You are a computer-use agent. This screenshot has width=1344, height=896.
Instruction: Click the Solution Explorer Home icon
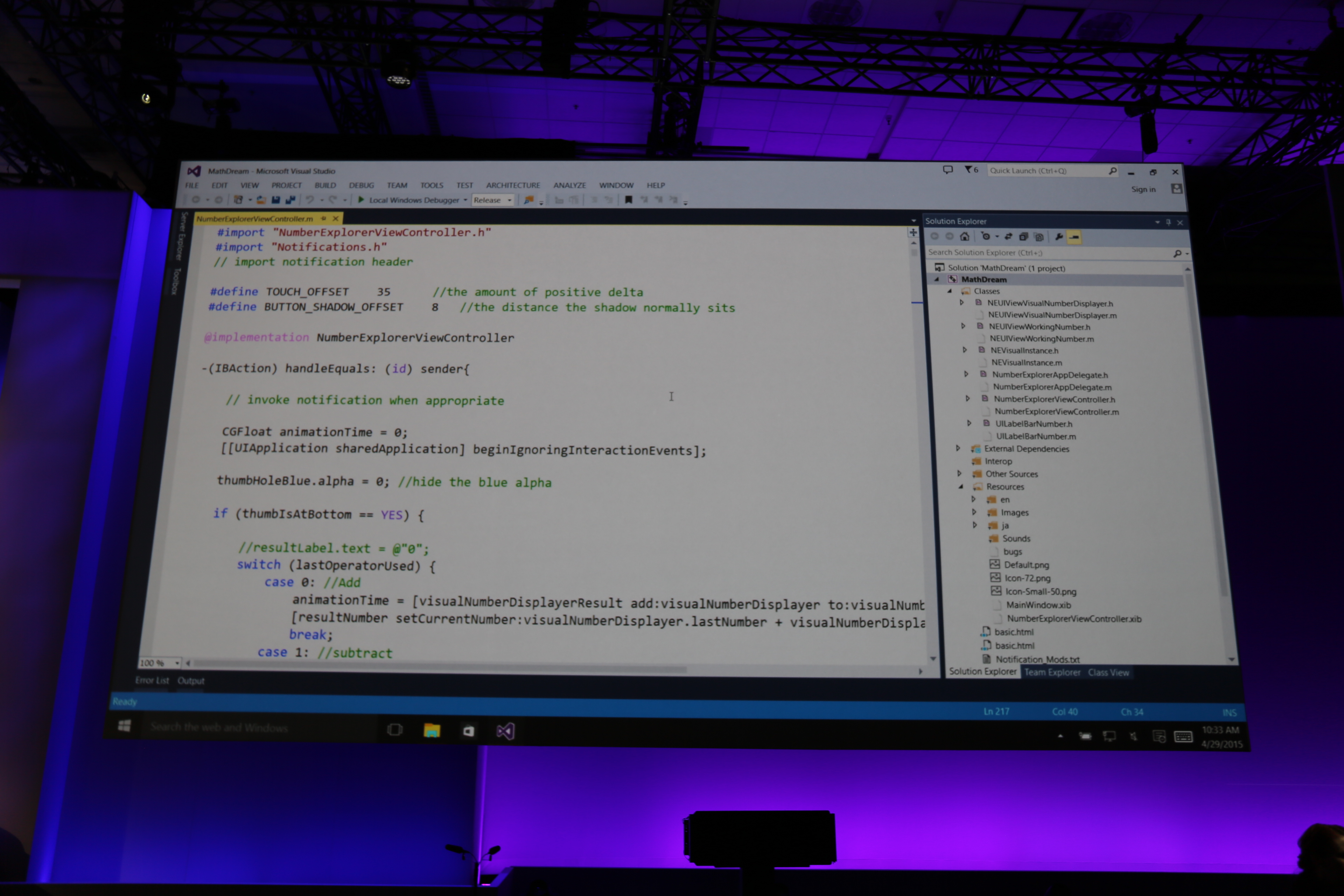[x=965, y=237]
